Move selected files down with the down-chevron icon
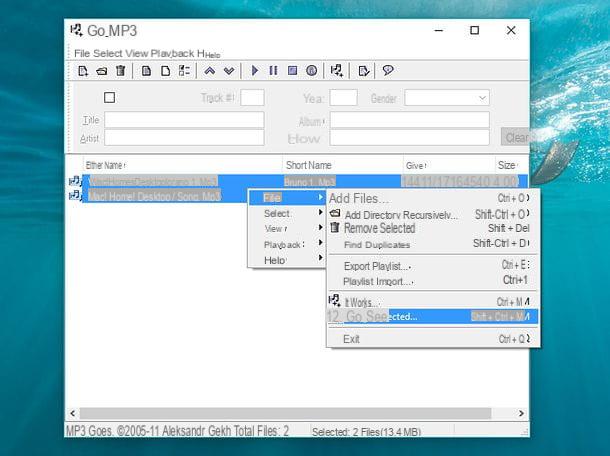 pos(229,71)
